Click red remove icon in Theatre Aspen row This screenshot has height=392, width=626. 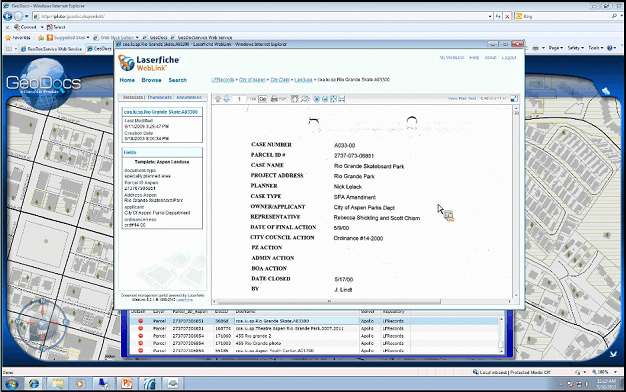pos(141,329)
